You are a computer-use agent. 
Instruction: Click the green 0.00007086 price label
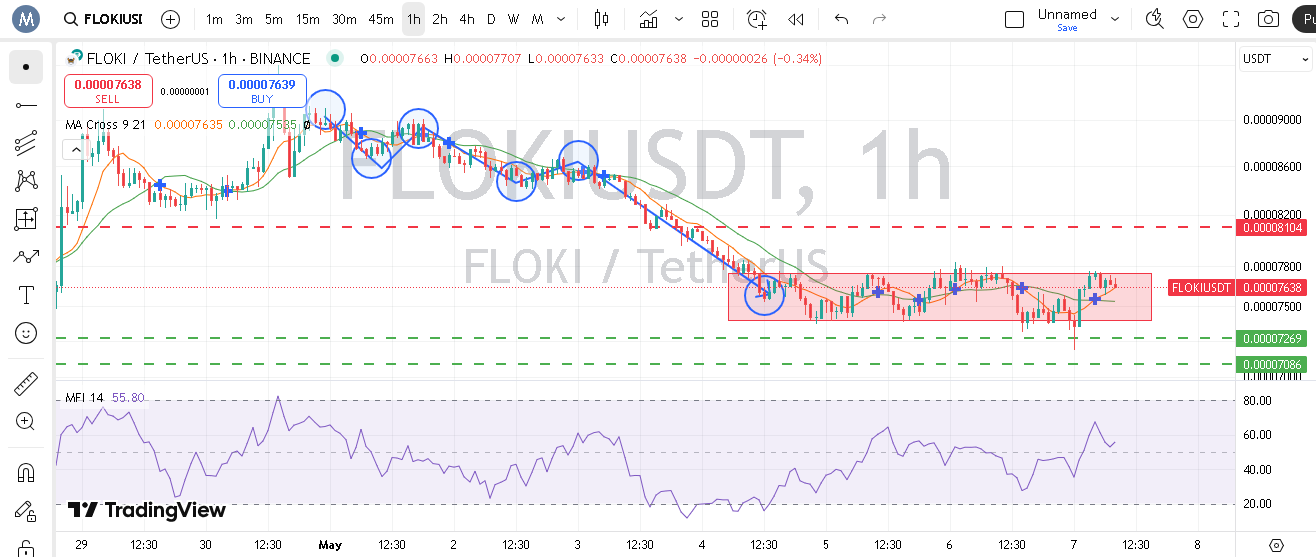tap(1272, 365)
